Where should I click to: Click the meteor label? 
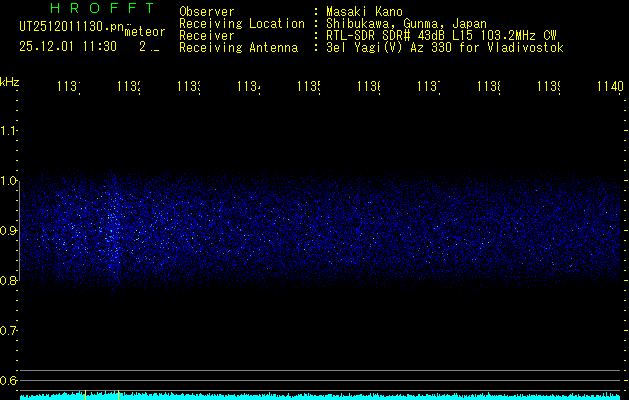[x=145, y=32]
